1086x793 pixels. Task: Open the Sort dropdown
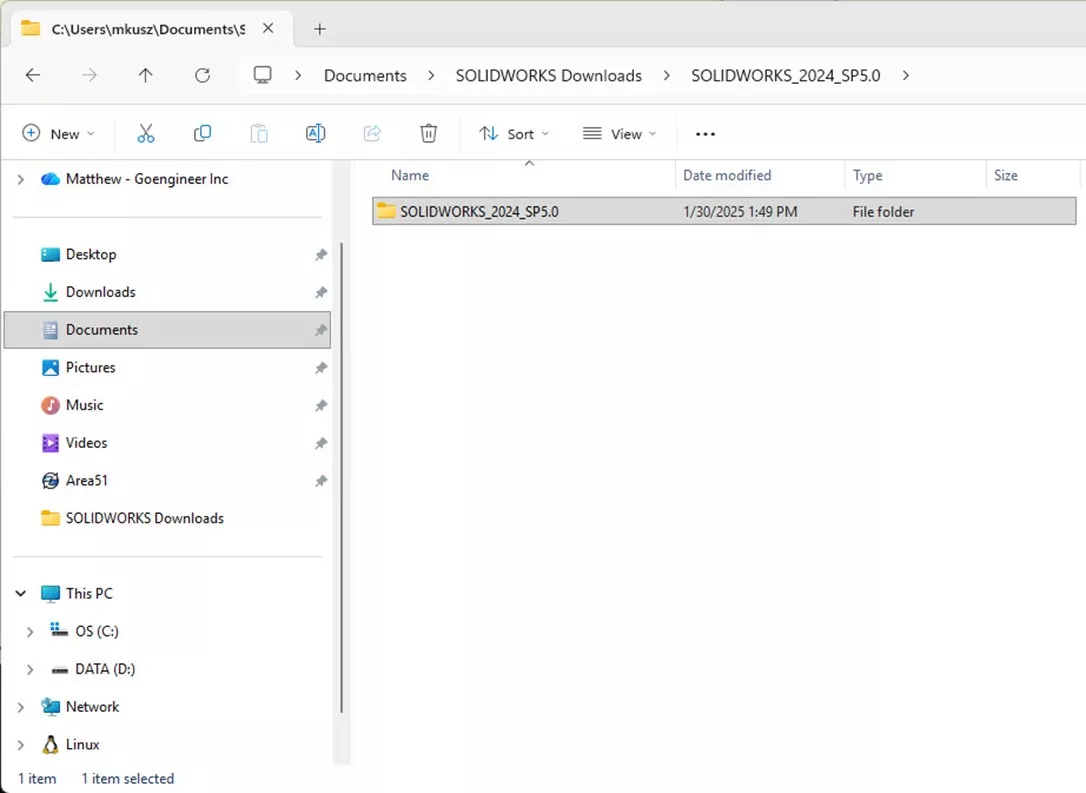point(513,133)
